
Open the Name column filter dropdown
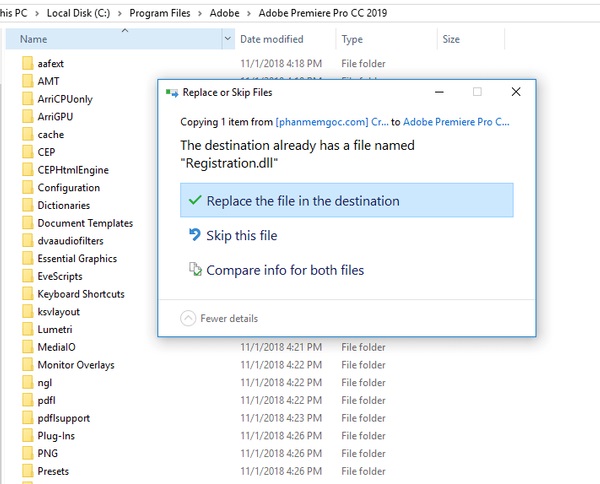(x=227, y=39)
